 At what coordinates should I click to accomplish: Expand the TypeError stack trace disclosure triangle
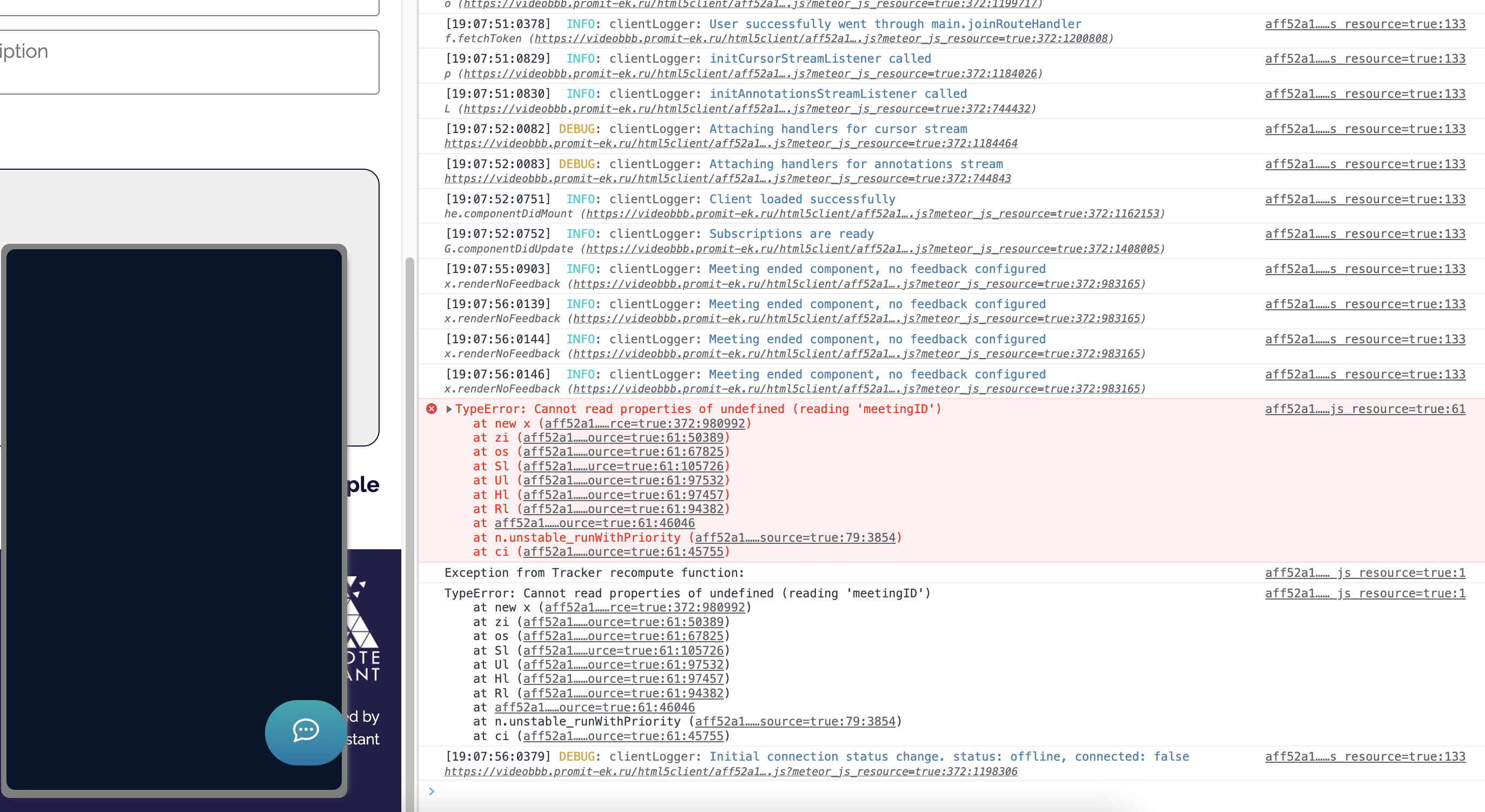click(448, 409)
